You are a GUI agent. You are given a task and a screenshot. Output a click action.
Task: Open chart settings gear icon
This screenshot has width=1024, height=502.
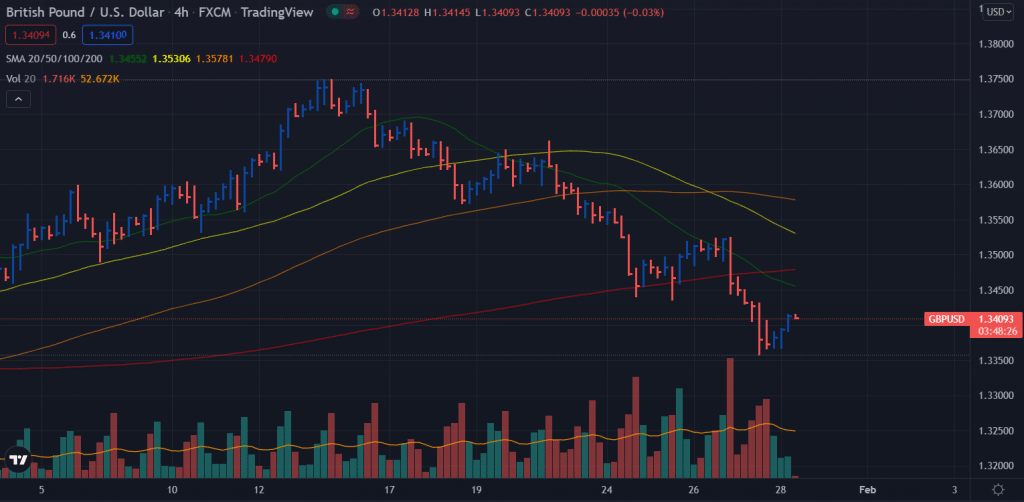(998, 490)
